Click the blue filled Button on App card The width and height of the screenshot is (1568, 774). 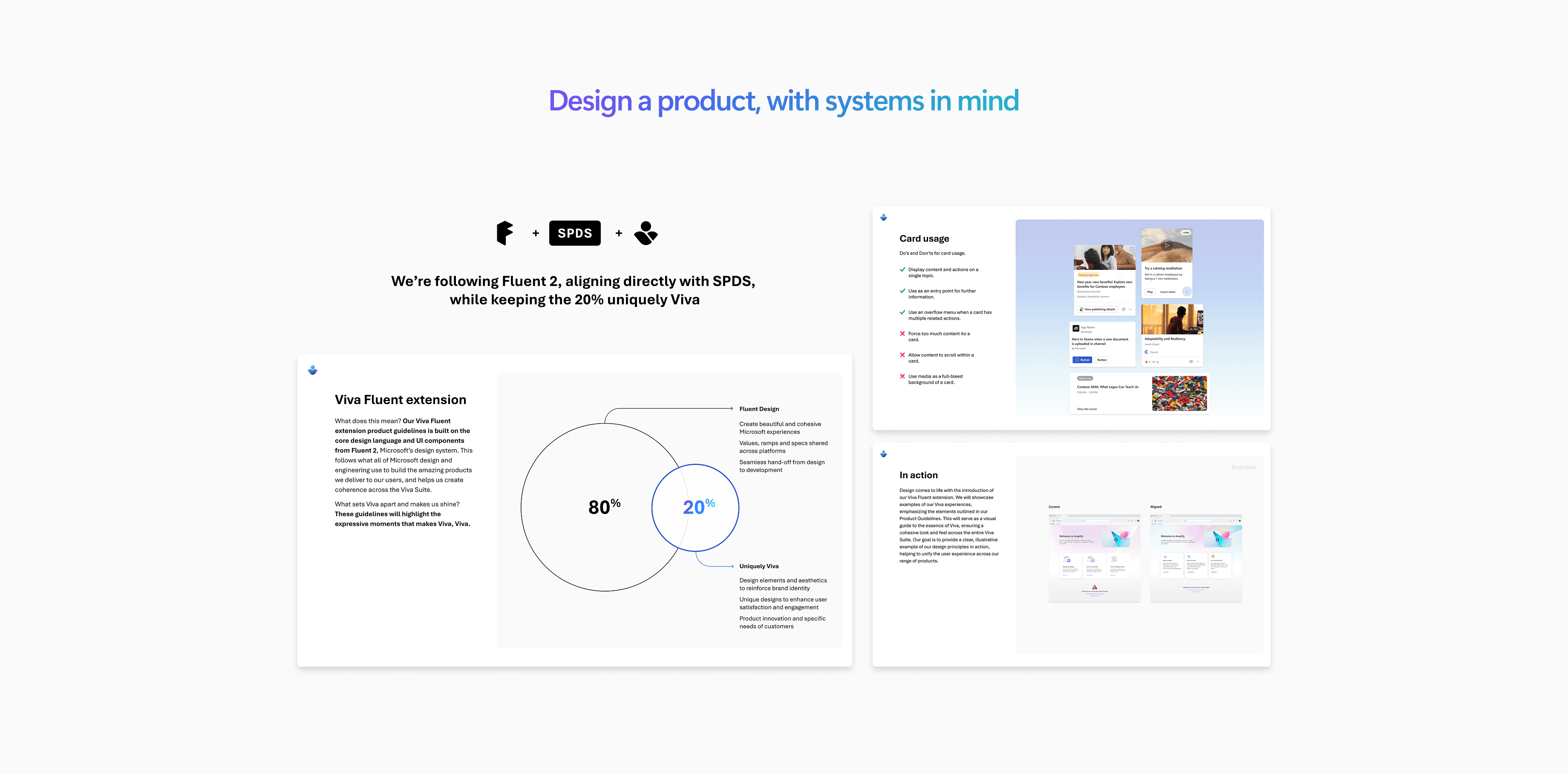click(1082, 360)
